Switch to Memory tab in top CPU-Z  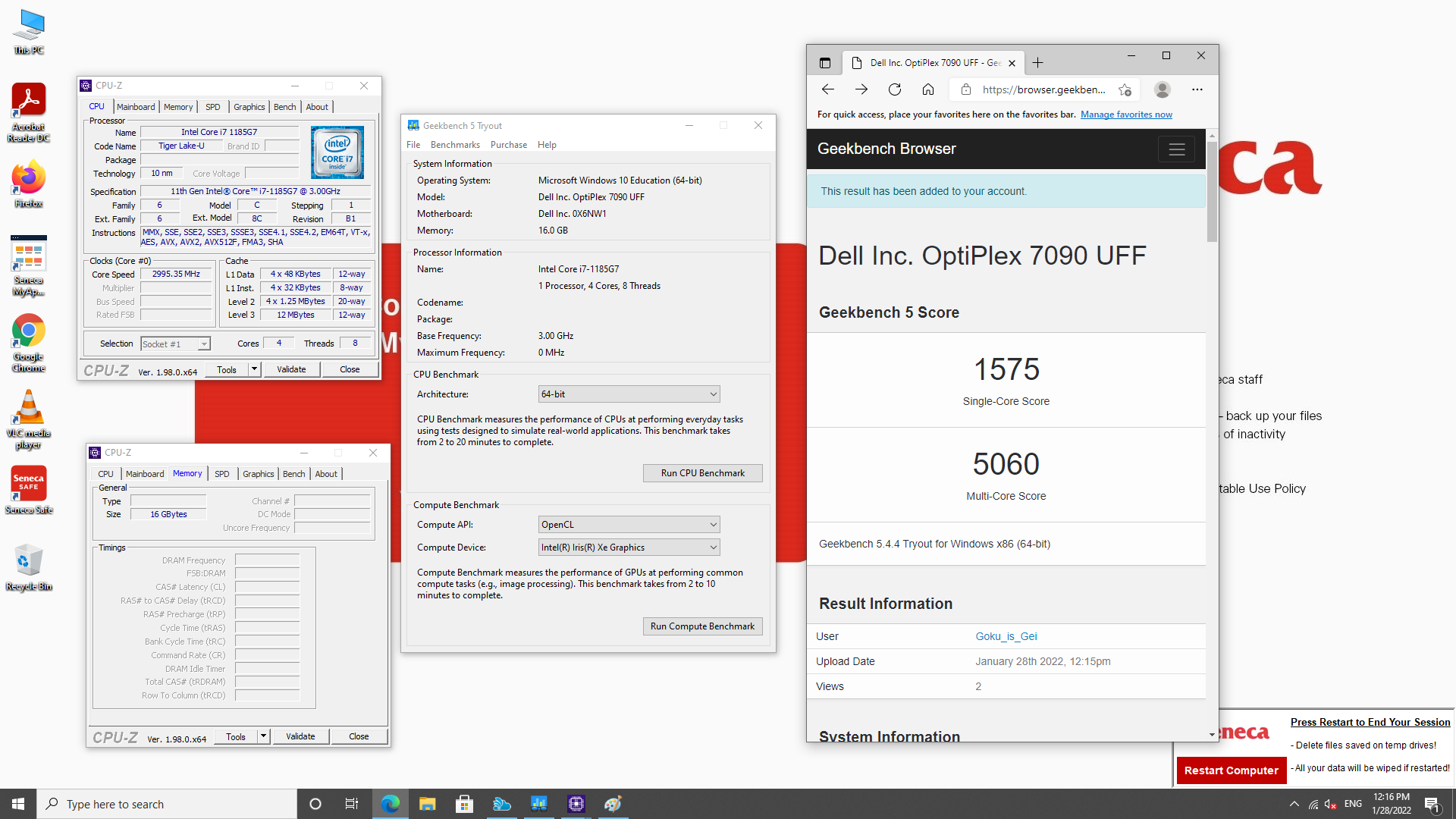(x=178, y=107)
